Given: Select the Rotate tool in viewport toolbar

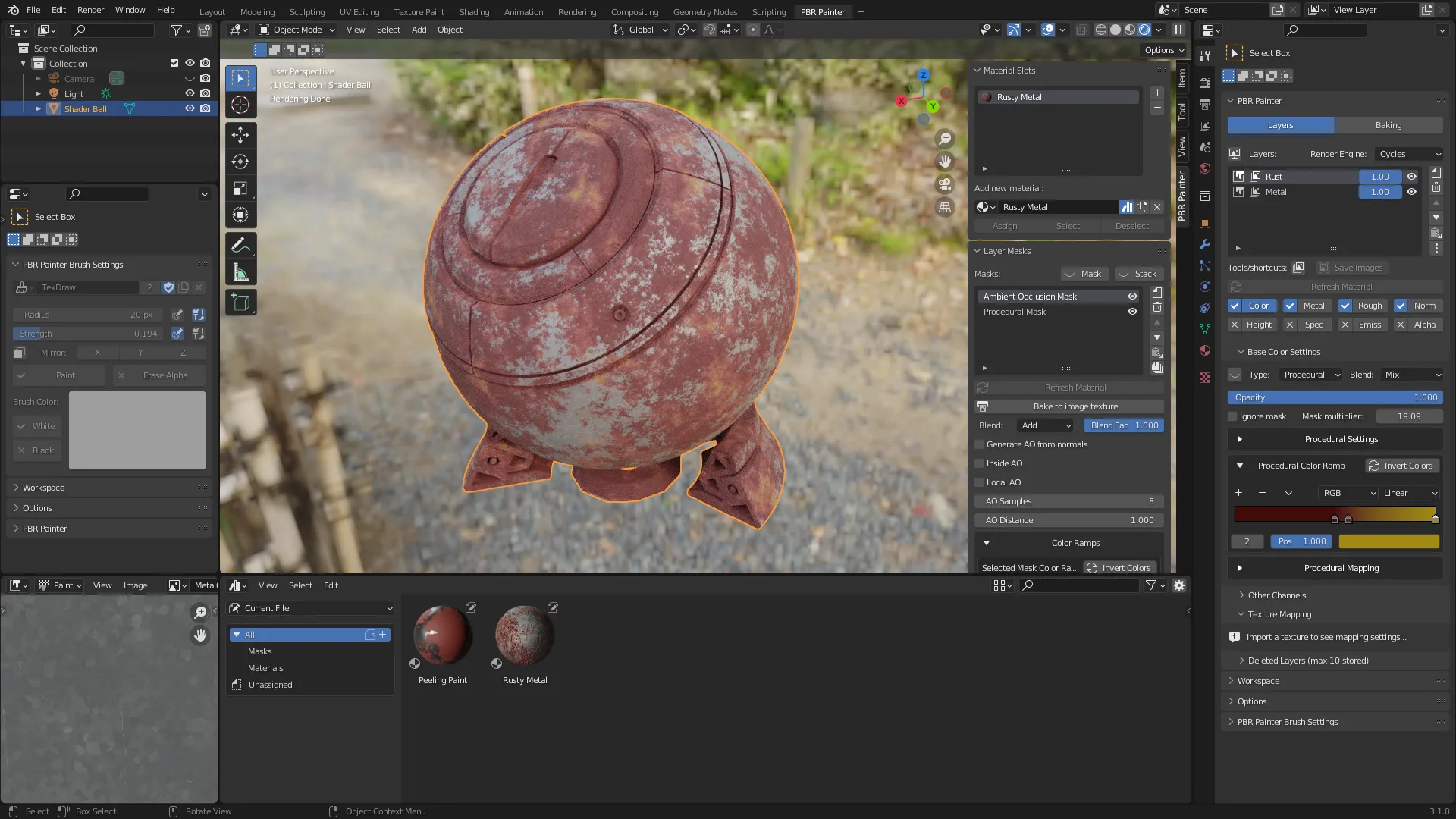Looking at the screenshot, I should (240, 162).
